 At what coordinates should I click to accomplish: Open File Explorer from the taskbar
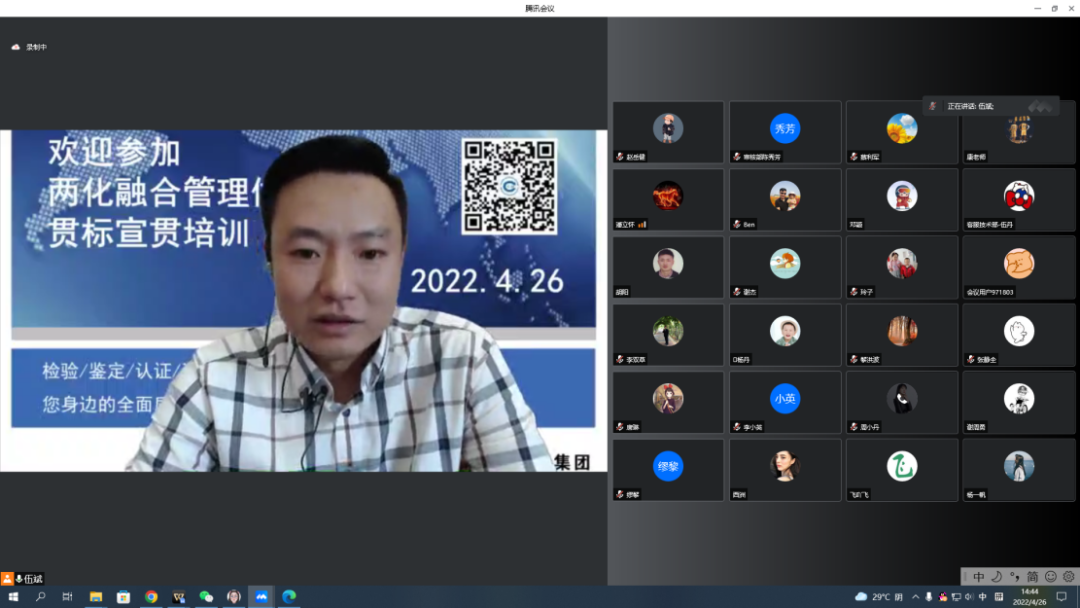(x=96, y=597)
